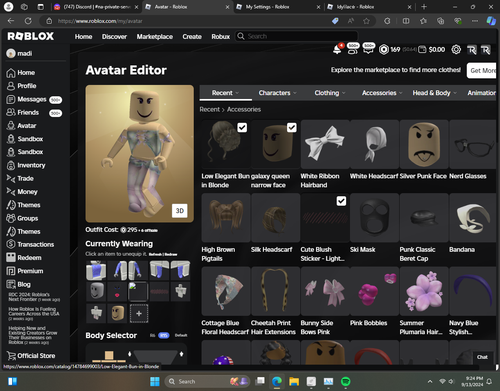Image resolution: width=500 pixels, height=391 pixels.
Task: Open Microsoft Edge from the taskbar
Action: point(277,381)
